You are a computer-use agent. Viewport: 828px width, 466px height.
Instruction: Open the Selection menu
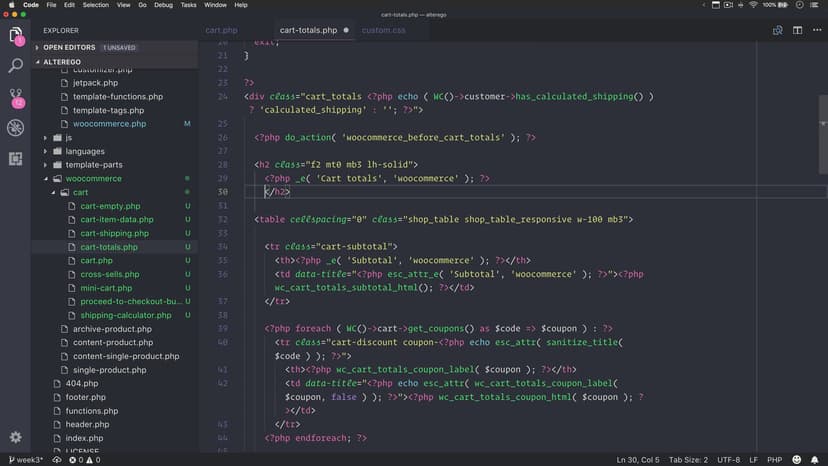tap(96, 5)
